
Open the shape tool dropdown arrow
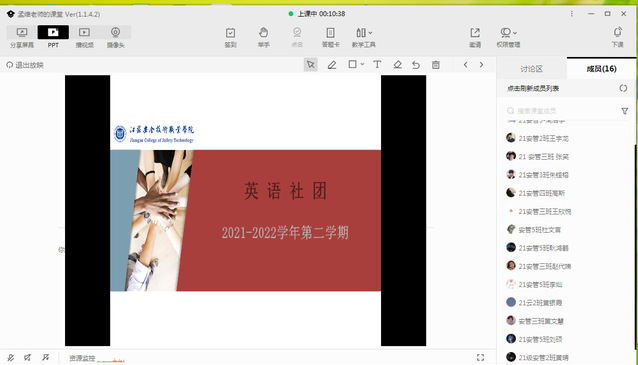[x=362, y=64]
